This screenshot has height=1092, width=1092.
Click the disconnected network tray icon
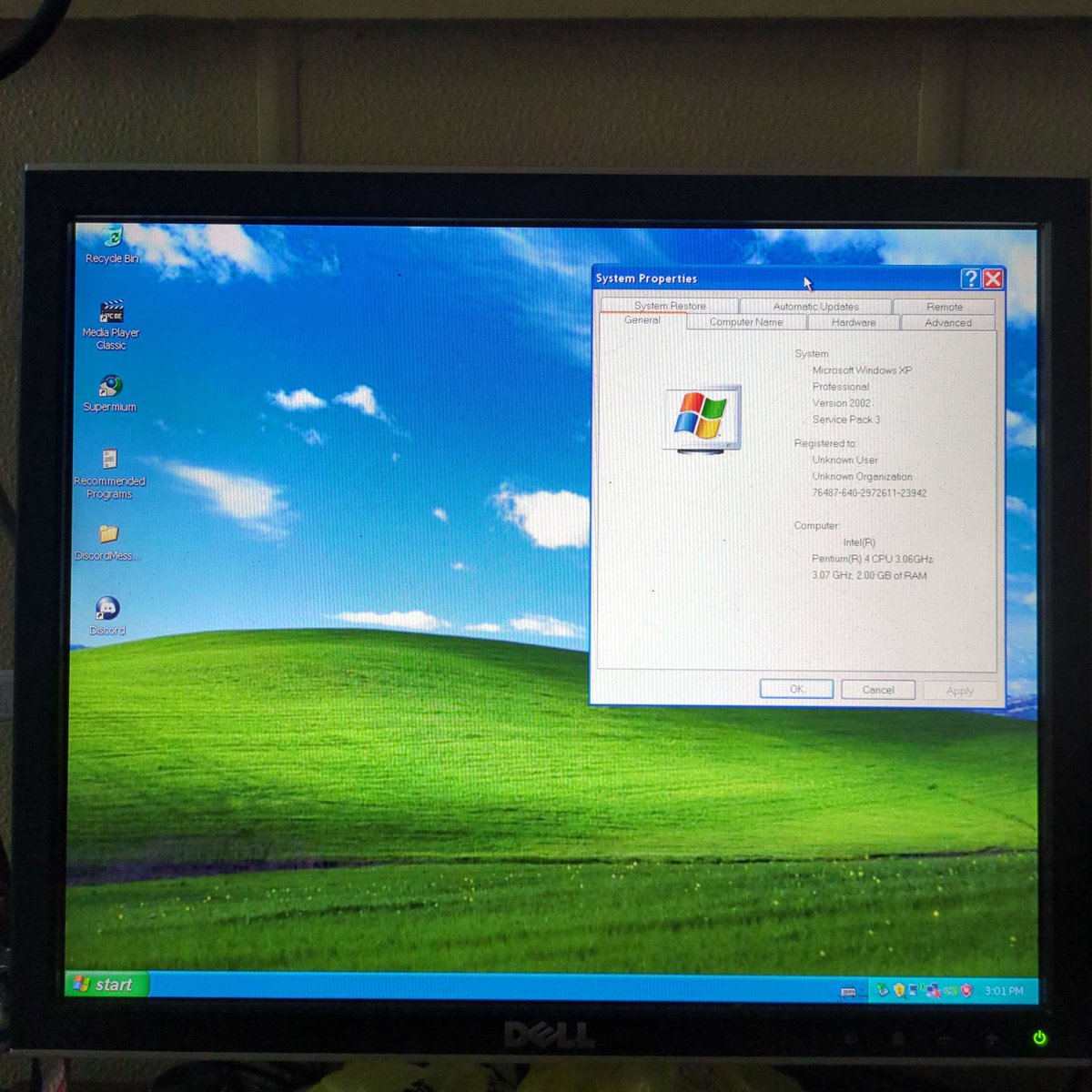click(932, 988)
